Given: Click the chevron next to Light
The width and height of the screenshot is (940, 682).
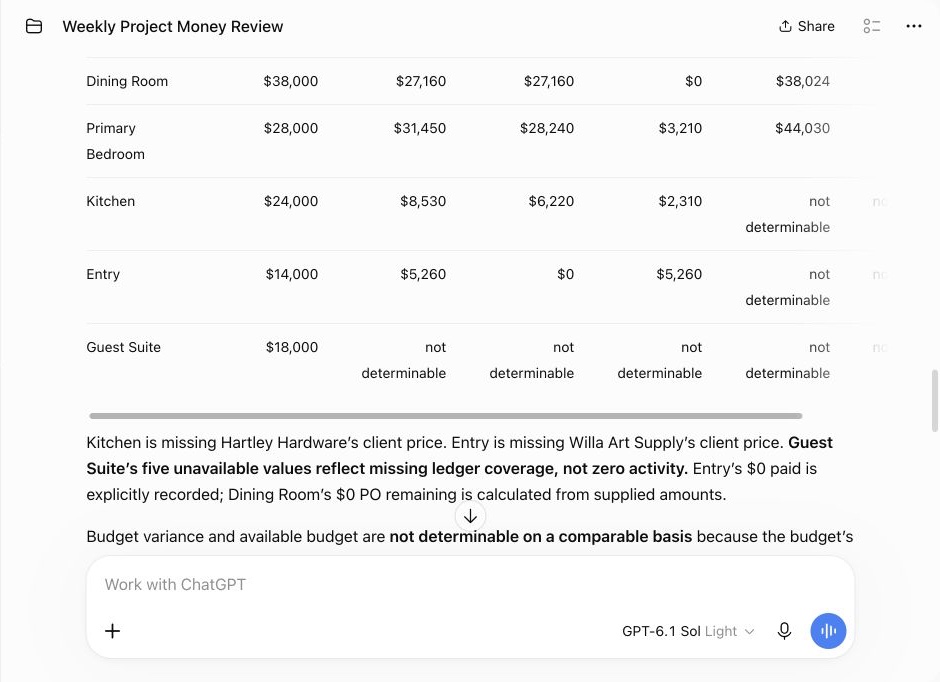Looking at the screenshot, I should coord(749,632).
